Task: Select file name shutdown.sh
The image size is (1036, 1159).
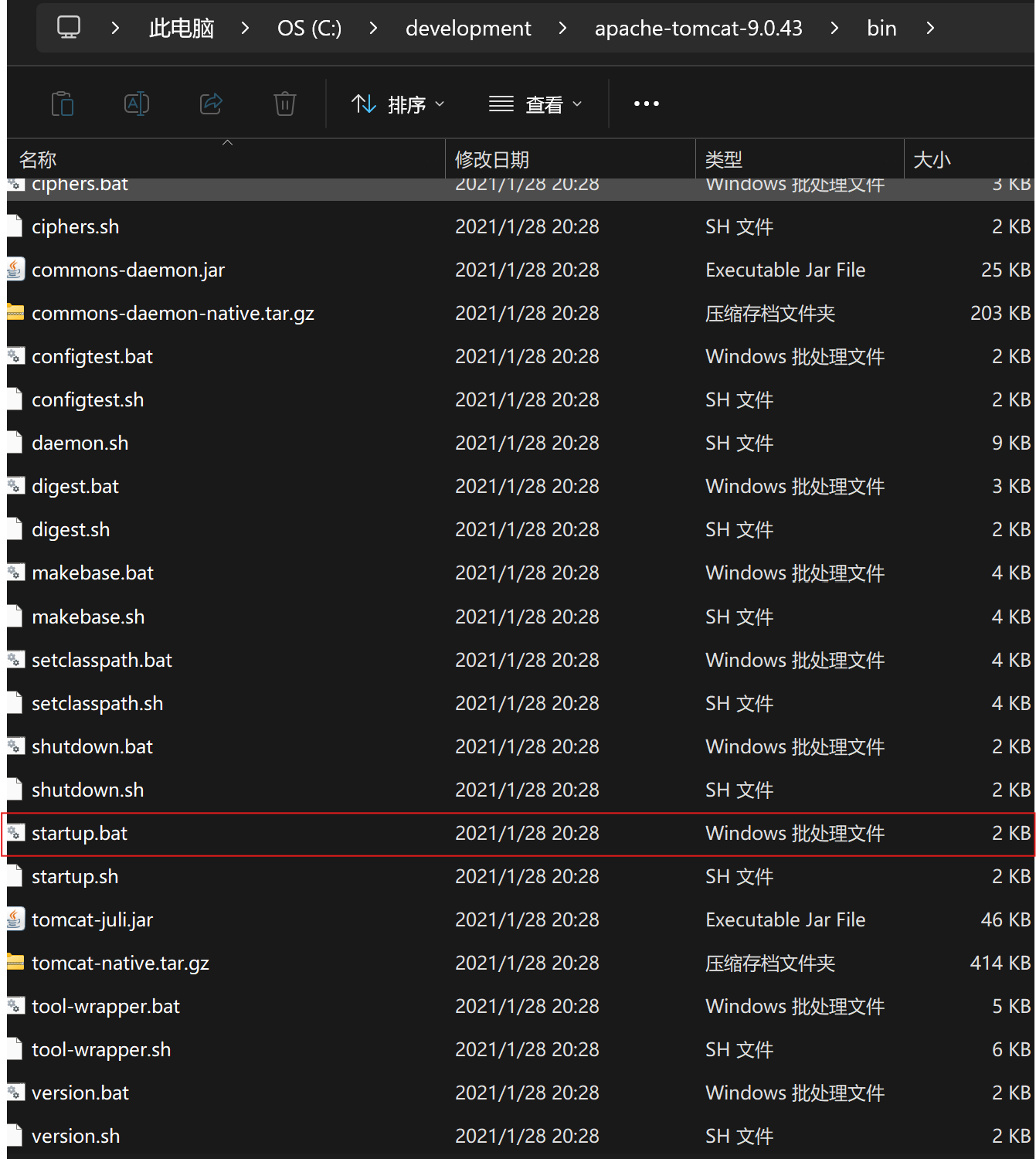Action: point(88,790)
